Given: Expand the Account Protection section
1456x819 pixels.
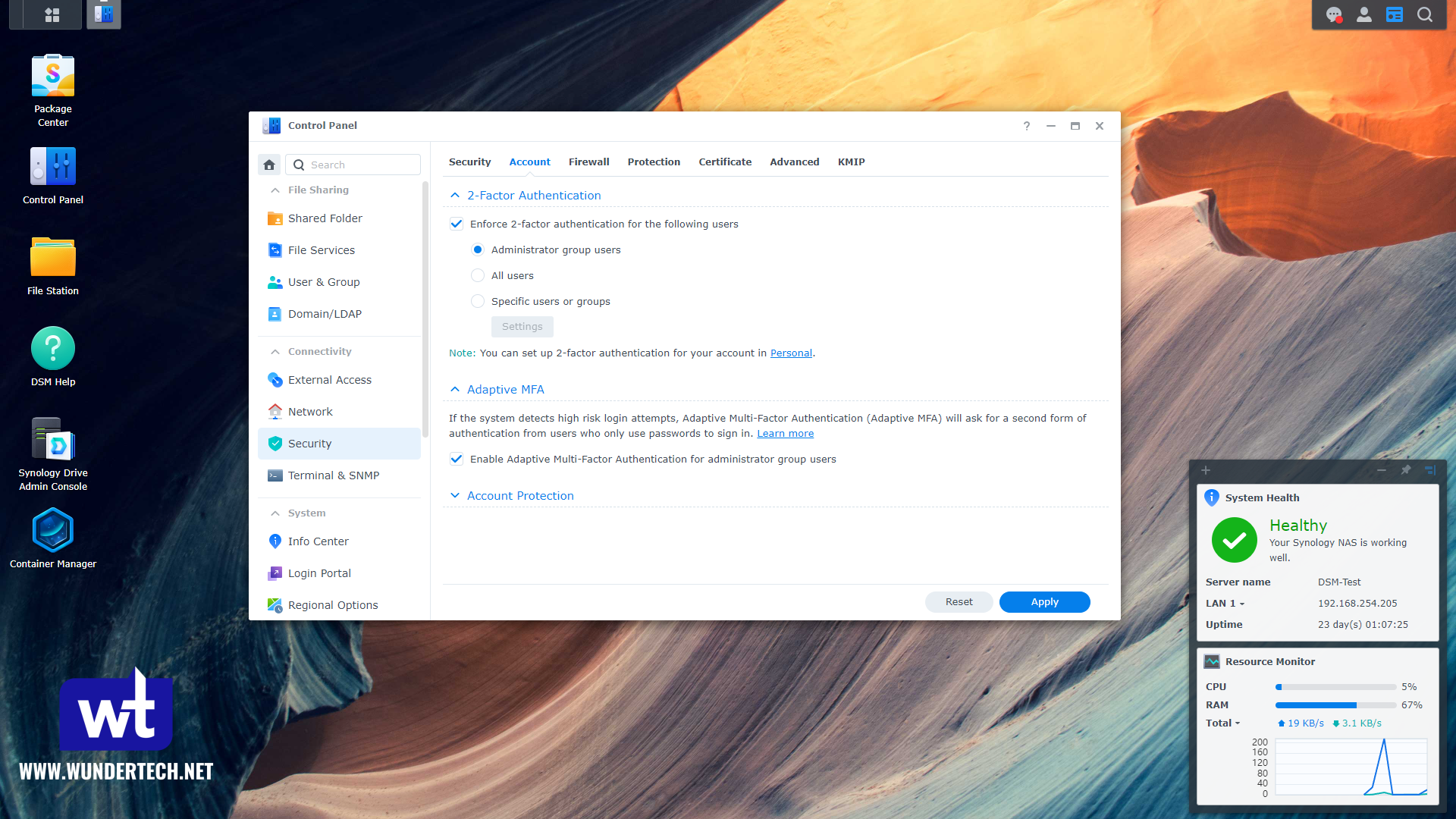Looking at the screenshot, I should coord(520,495).
